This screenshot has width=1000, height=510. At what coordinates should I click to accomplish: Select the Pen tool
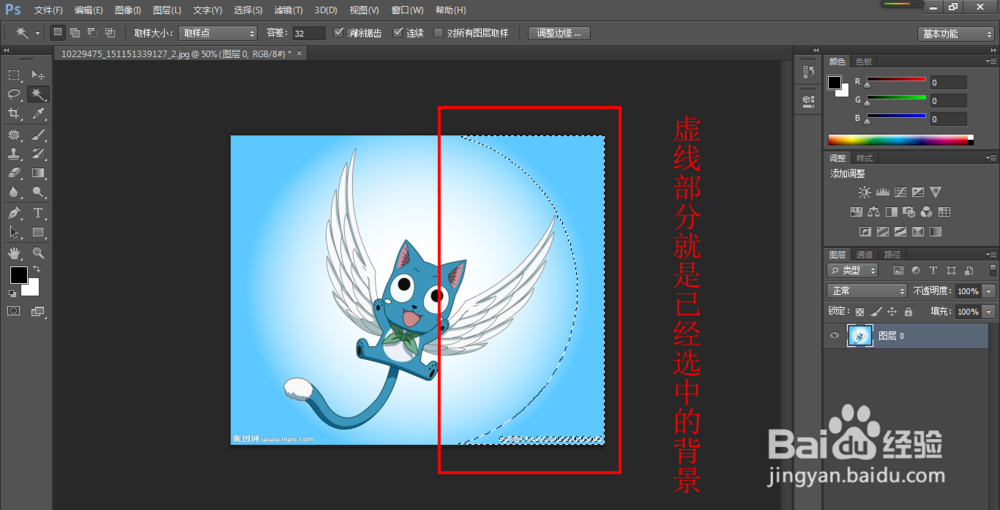tap(14, 213)
